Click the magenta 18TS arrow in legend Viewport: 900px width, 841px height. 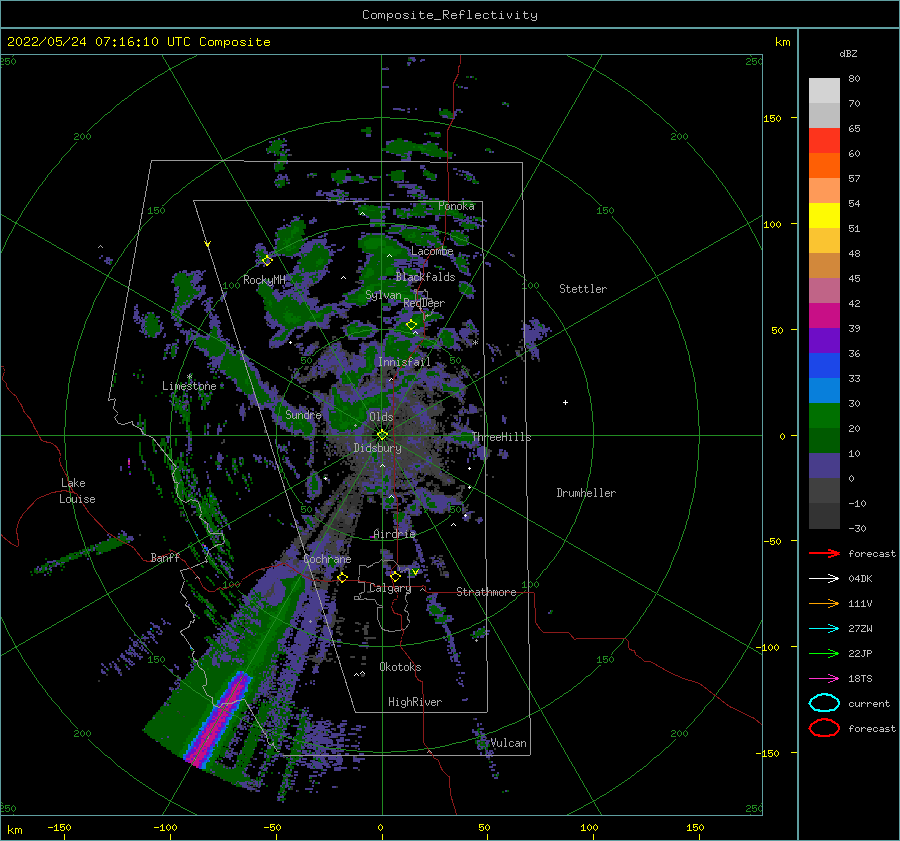824,679
